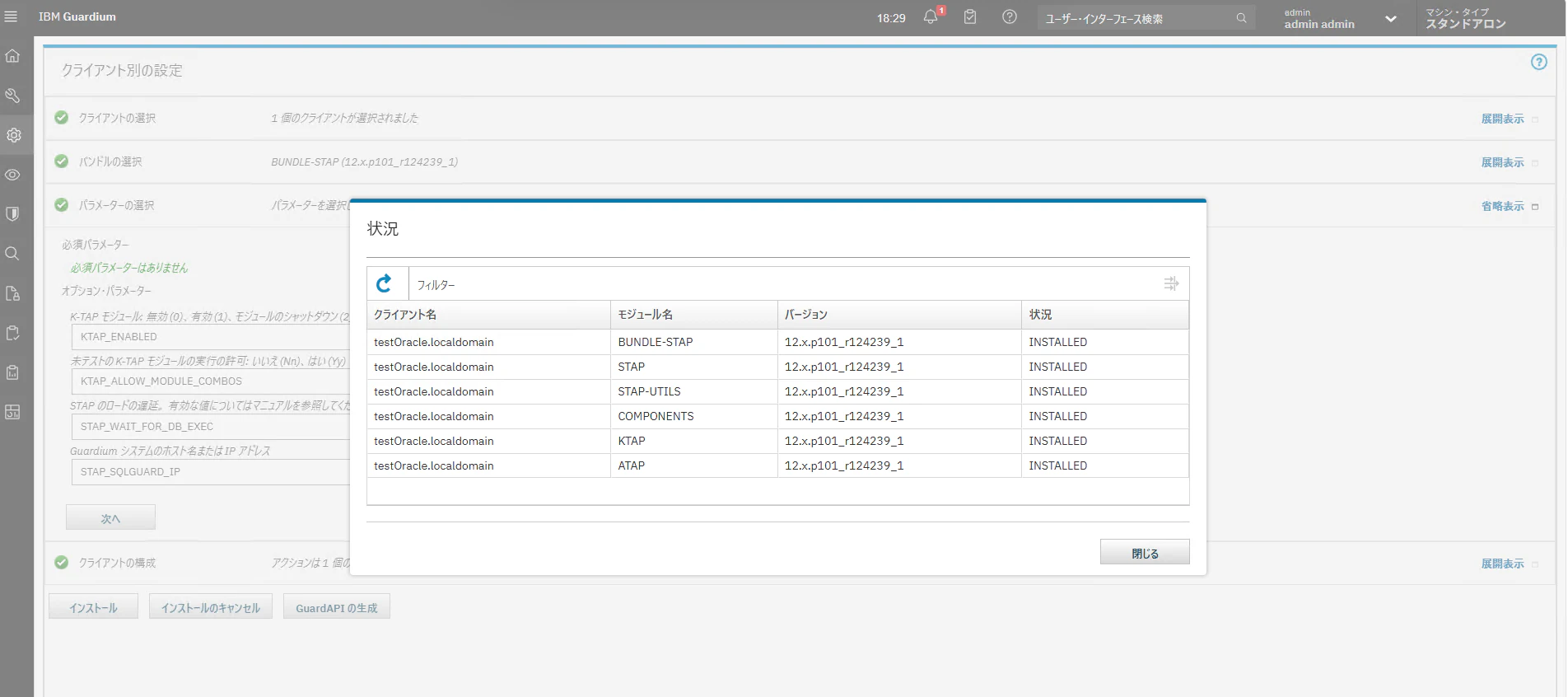Open the gear manage menu in sidebar

click(x=14, y=135)
